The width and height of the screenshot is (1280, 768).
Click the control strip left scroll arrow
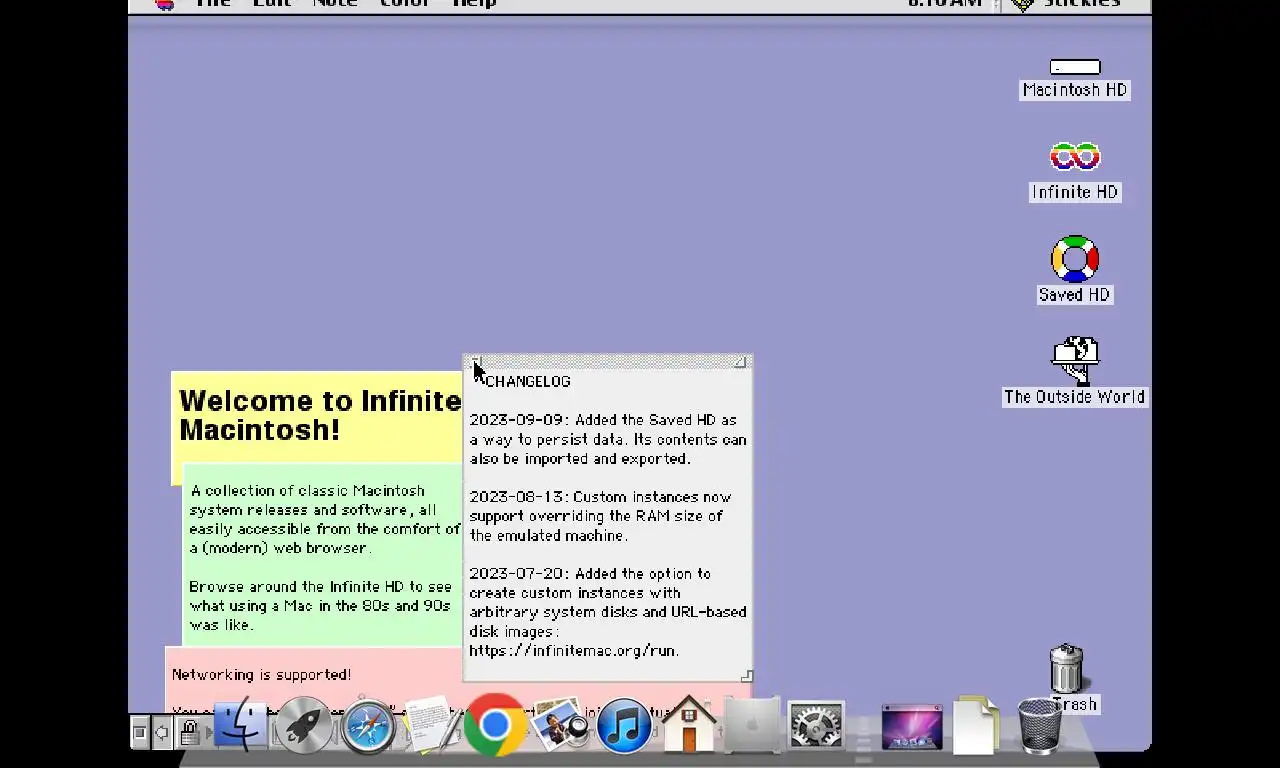click(x=161, y=733)
